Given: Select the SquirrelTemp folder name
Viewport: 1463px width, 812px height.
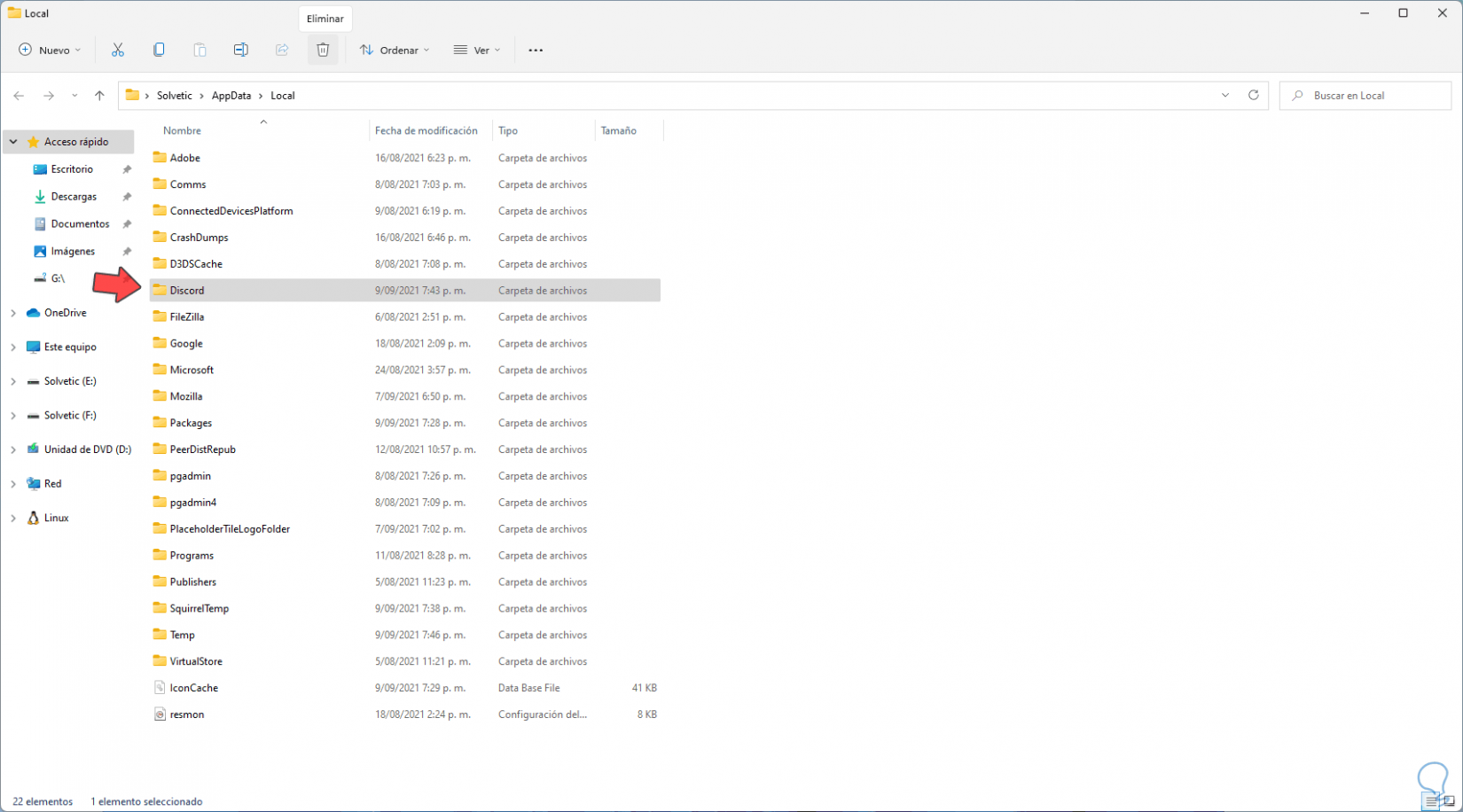Looking at the screenshot, I should click(x=199, y=608).
